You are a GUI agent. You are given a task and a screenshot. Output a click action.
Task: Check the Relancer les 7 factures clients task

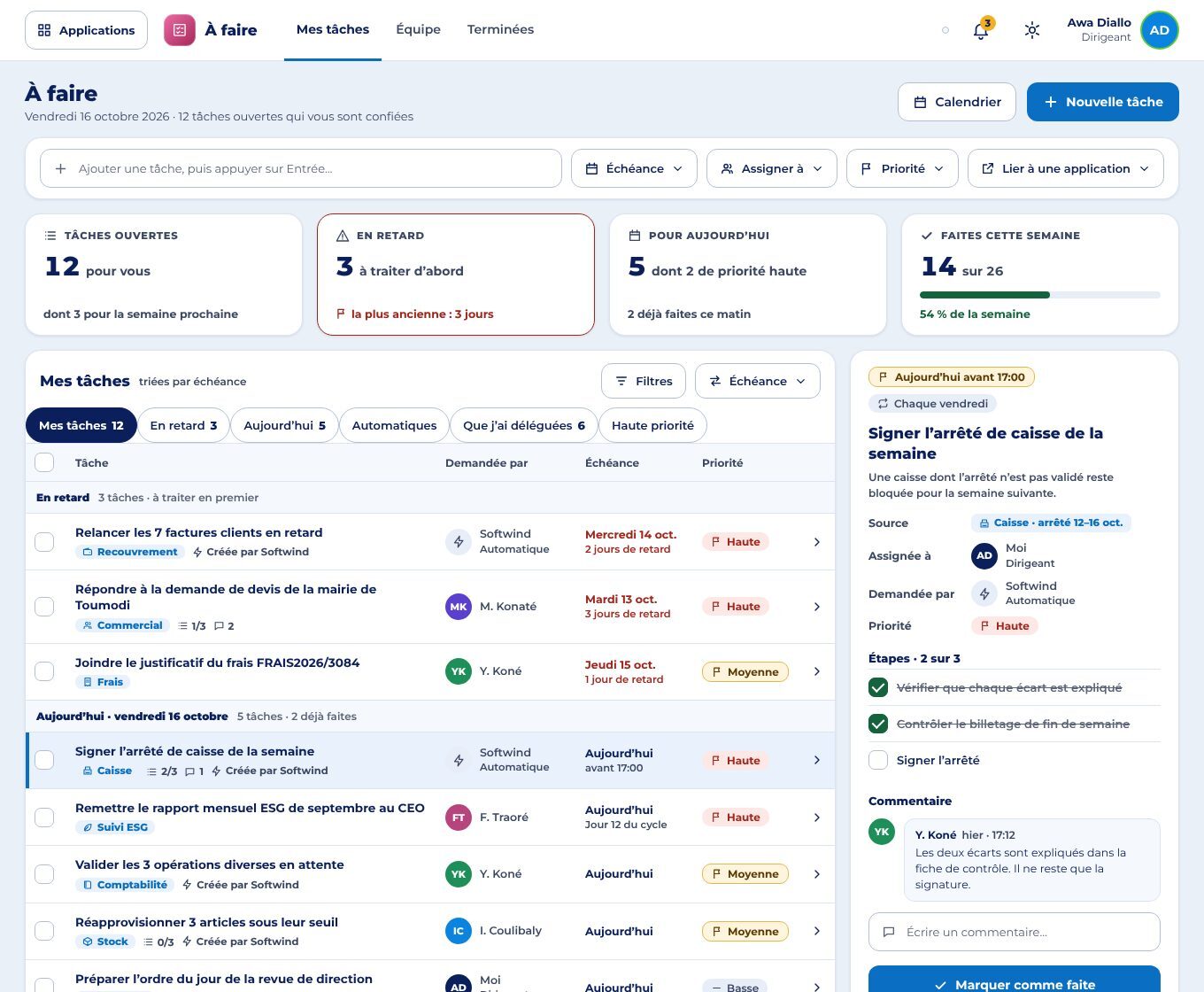pos(44,542)
